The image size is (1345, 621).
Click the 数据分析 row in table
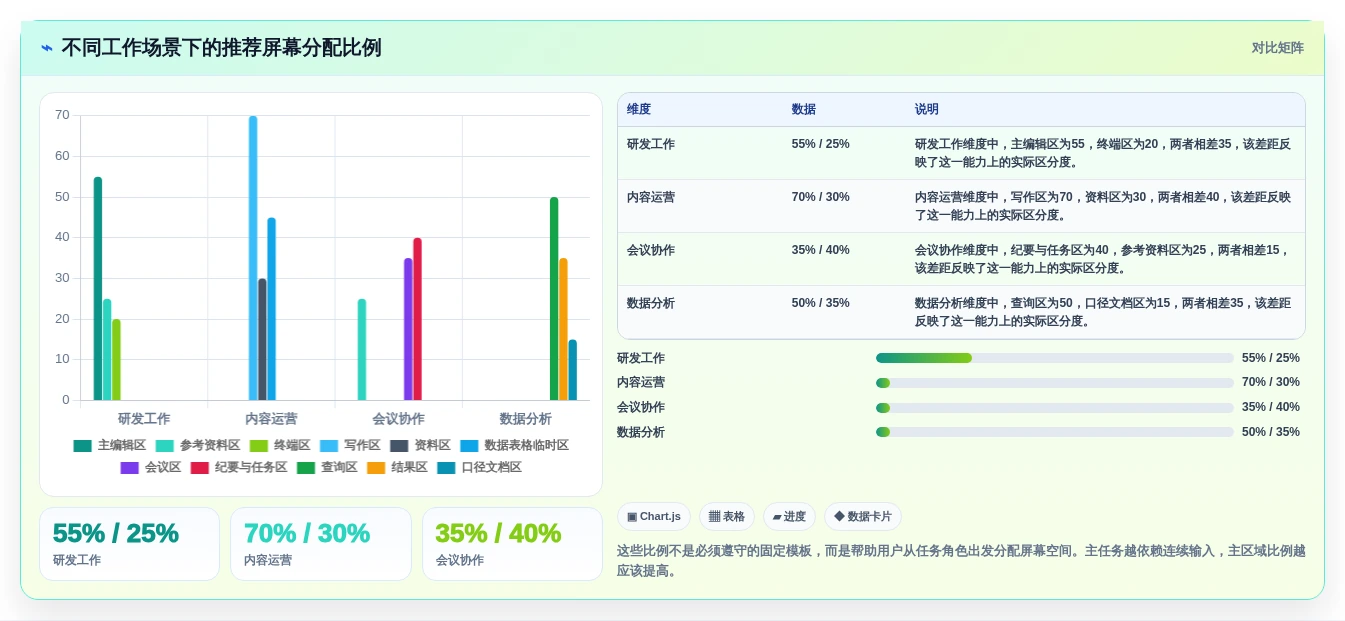pos(961,312)
